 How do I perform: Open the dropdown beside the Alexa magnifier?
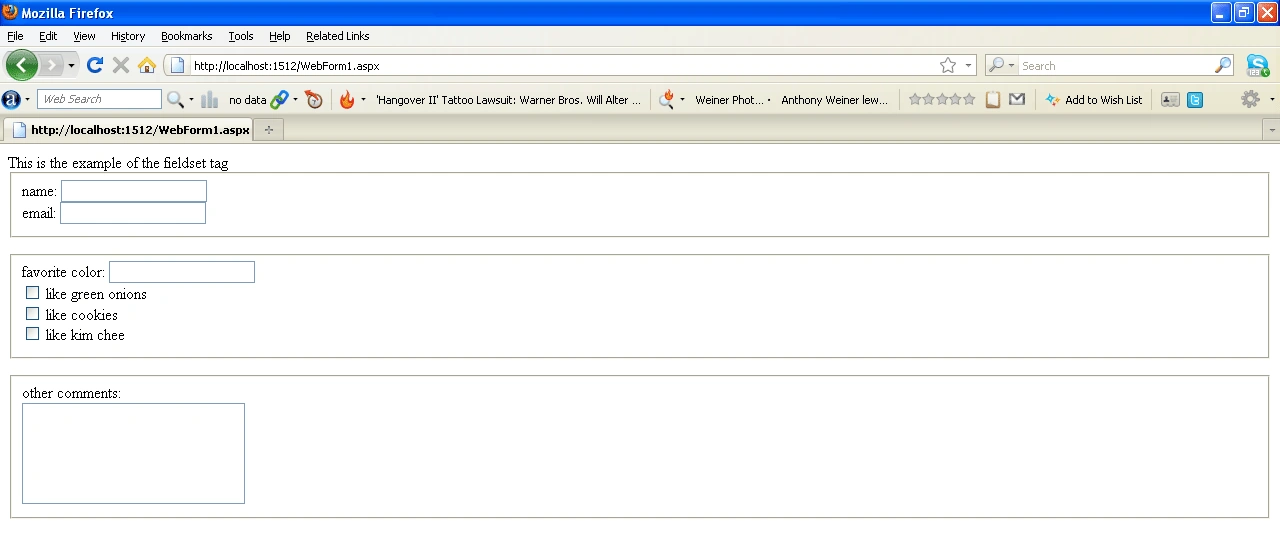pyautogui.click(x=191, y=100)
